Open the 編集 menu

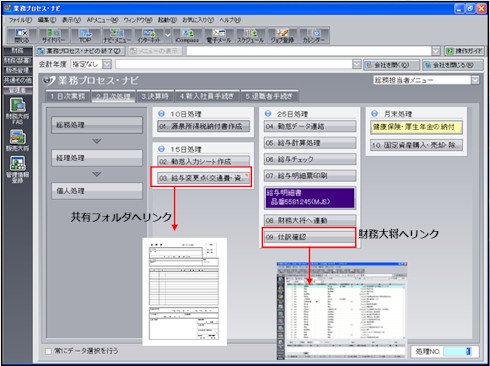coord(47,20)
